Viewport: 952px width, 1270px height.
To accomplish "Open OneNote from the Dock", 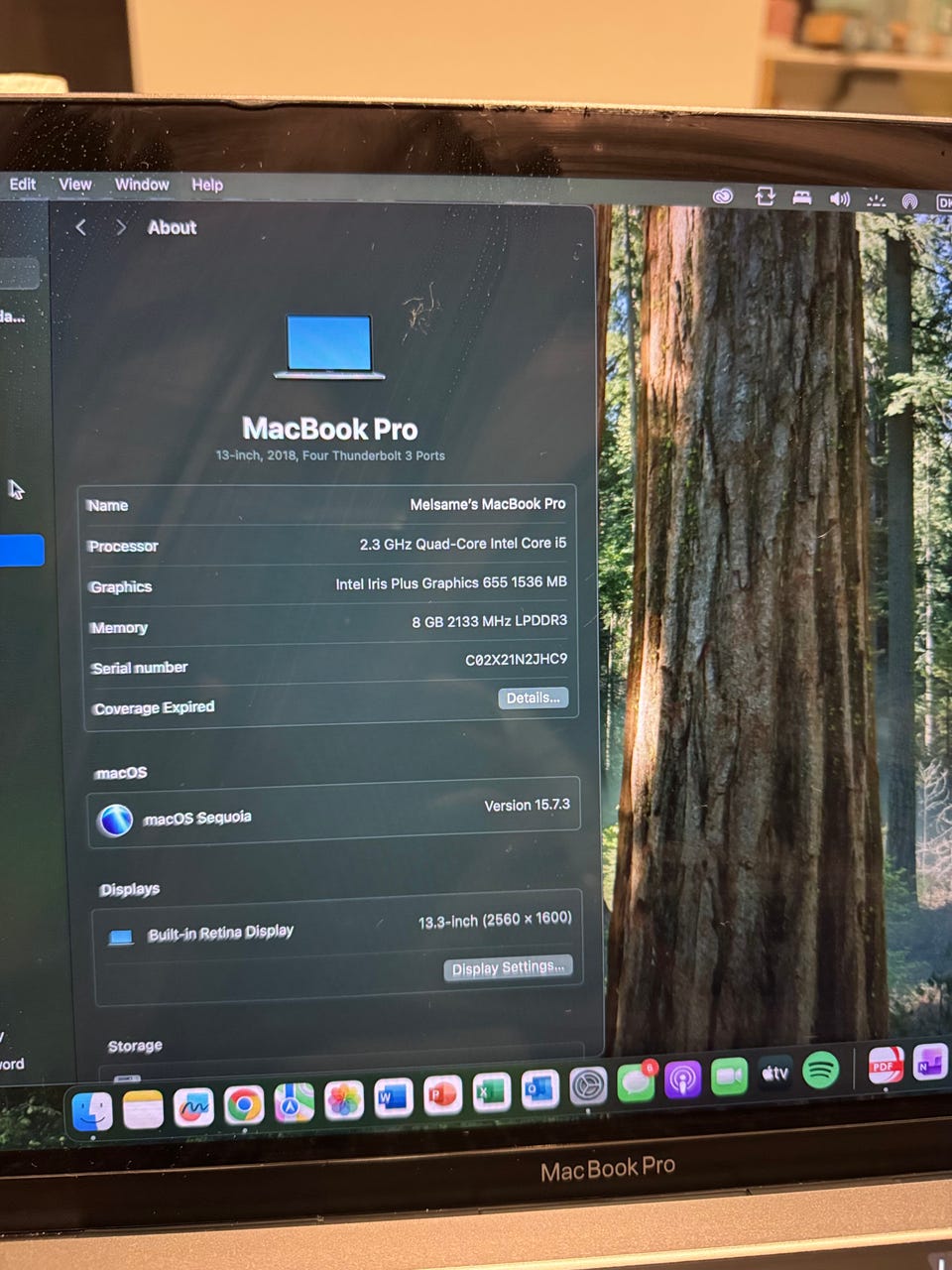I will pos(930,1062).
